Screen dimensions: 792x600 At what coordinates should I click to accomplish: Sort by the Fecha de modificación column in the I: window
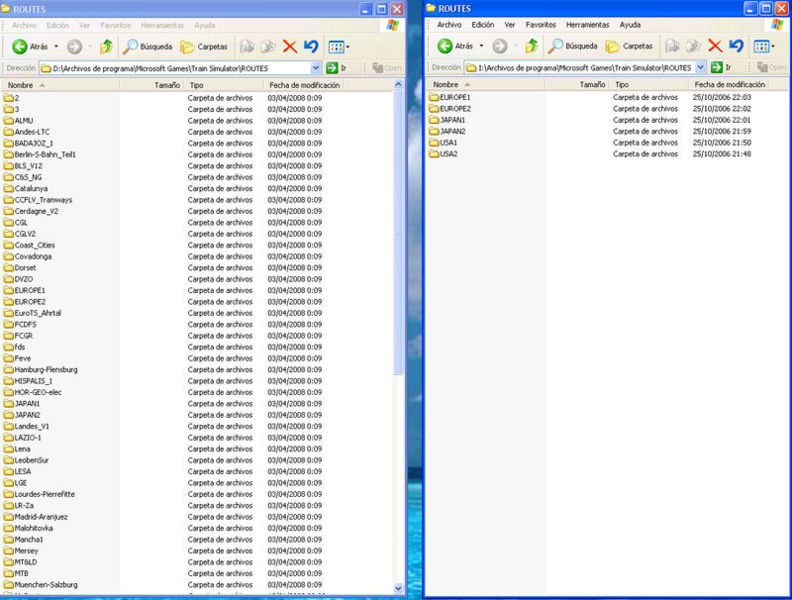[x=730, y=85]
